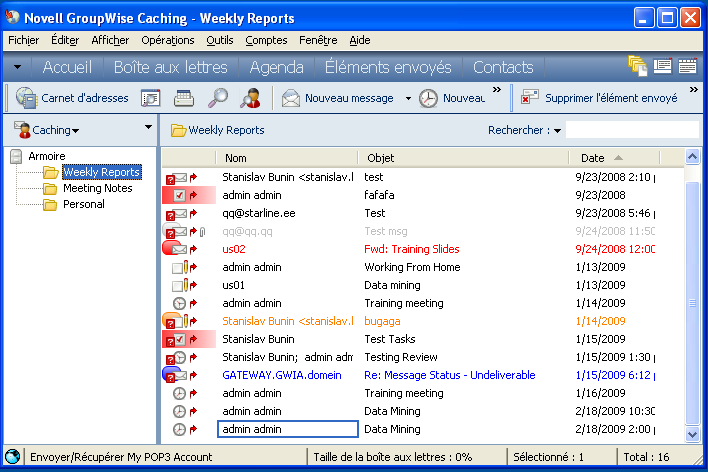Expand the toolbar overflow chevron after Nouveau

pos(497,89)
